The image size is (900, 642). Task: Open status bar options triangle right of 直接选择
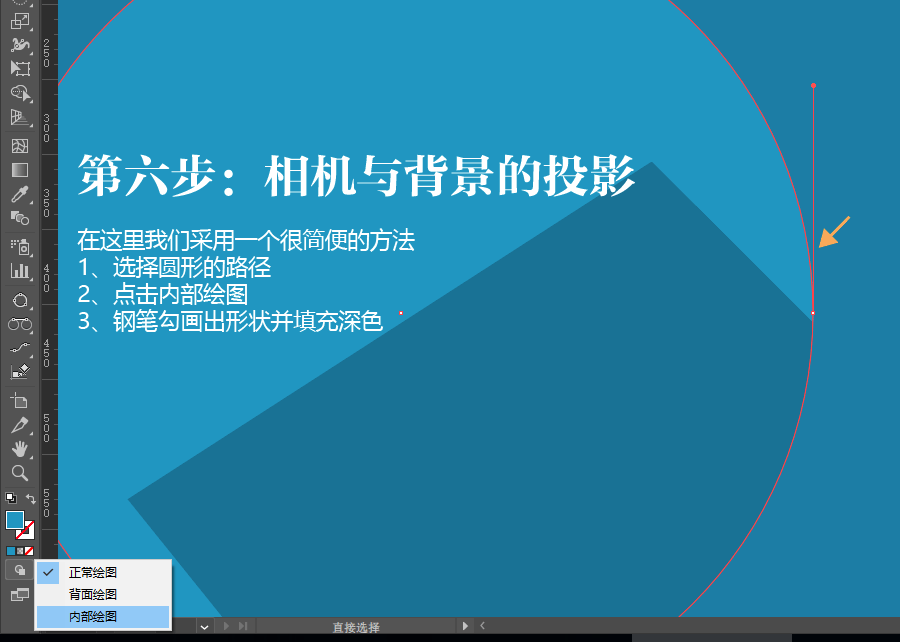(465, 626)
